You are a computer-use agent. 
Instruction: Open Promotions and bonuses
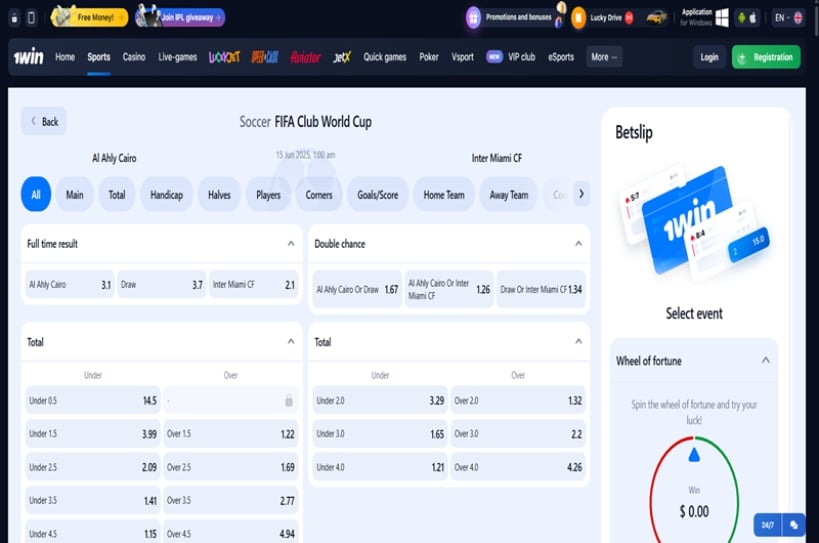point(514,17)
